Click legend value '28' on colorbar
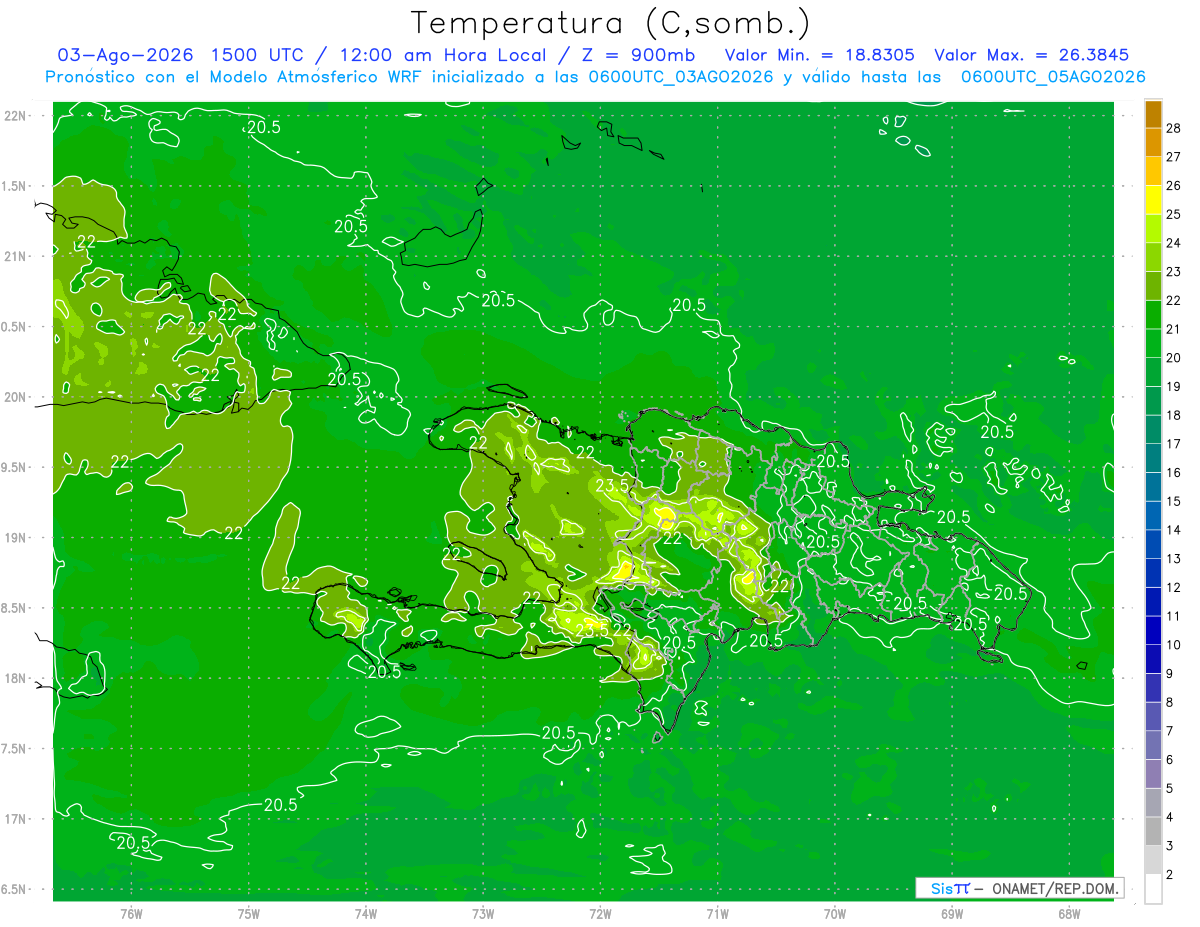1200x927 pixels. 1174,128
